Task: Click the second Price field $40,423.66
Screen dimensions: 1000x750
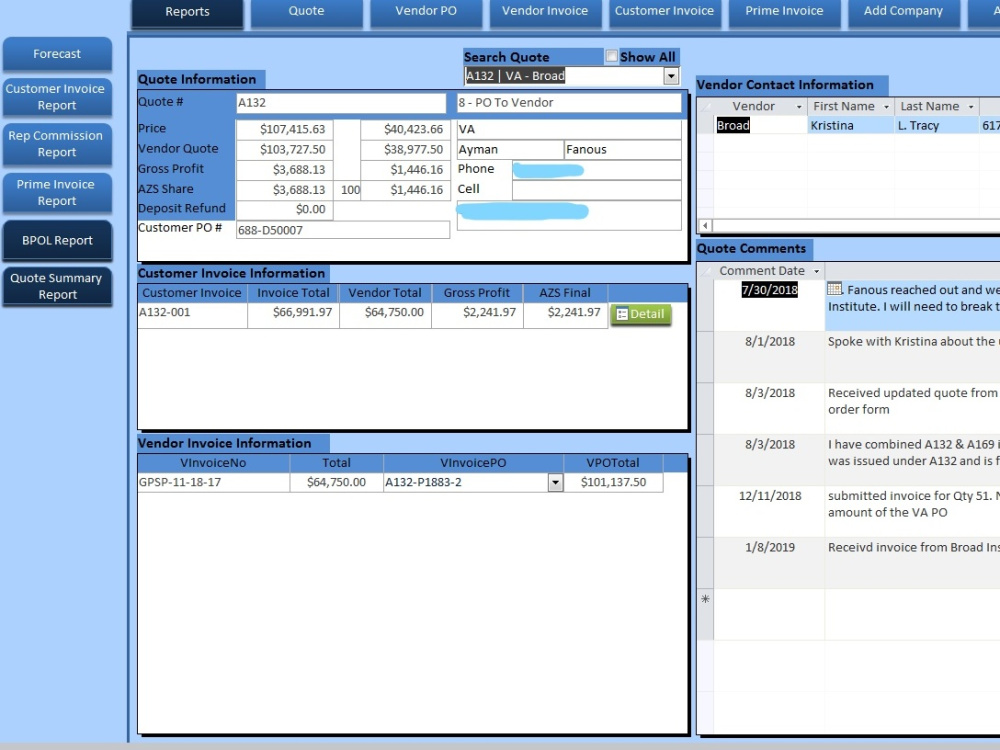Action: point(407,129)
